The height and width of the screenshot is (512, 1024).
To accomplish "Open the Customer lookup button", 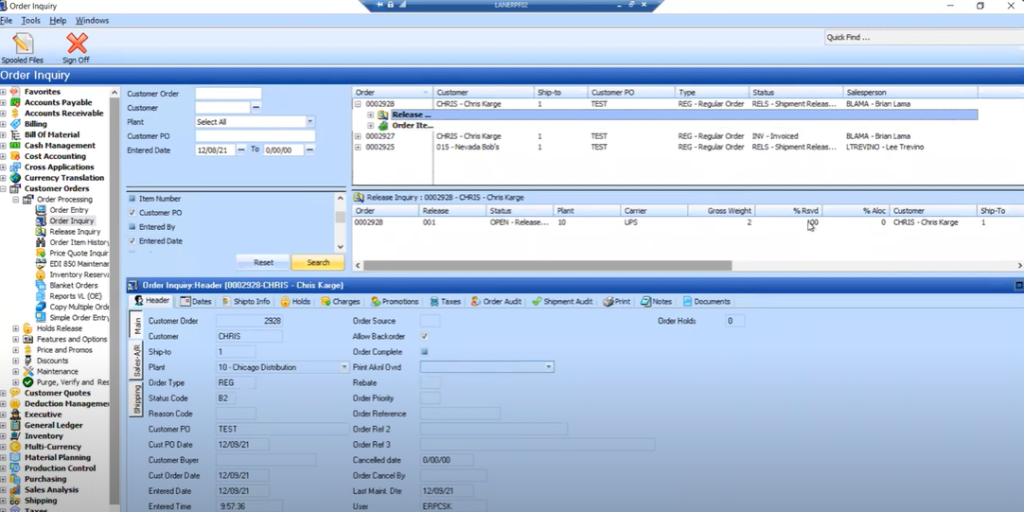I will coord(256,108).
